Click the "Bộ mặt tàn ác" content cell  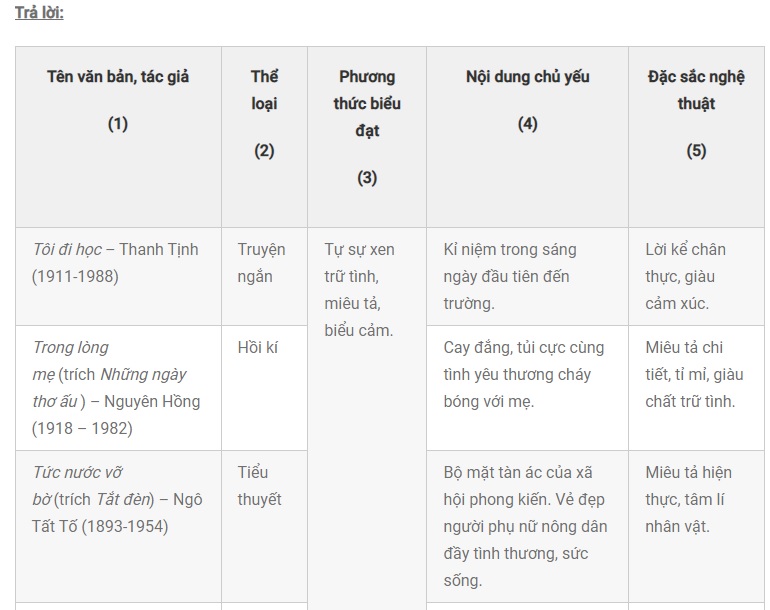[x=525, y=526]
